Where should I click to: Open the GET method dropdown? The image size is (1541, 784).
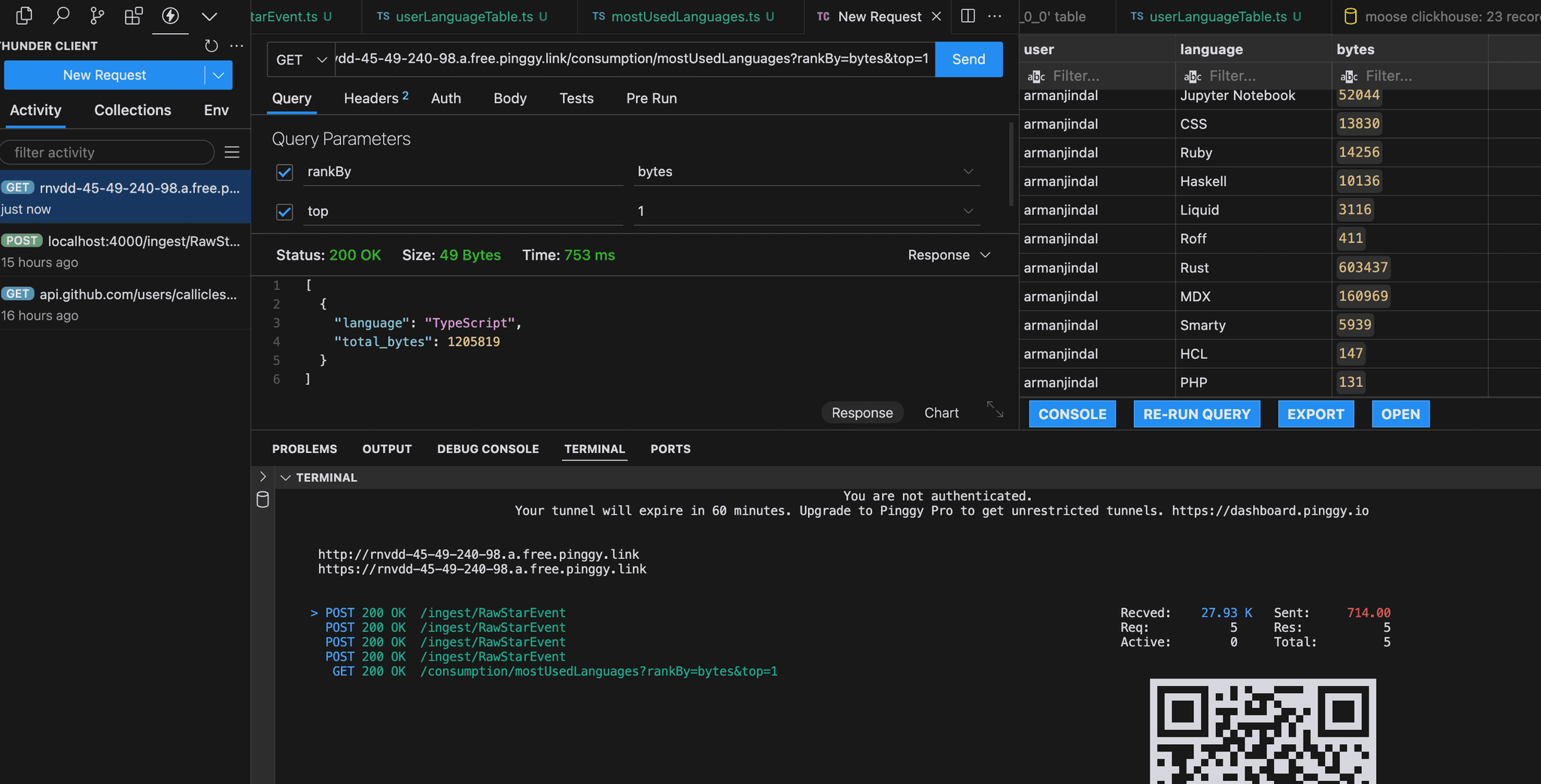tap(301, 59)
